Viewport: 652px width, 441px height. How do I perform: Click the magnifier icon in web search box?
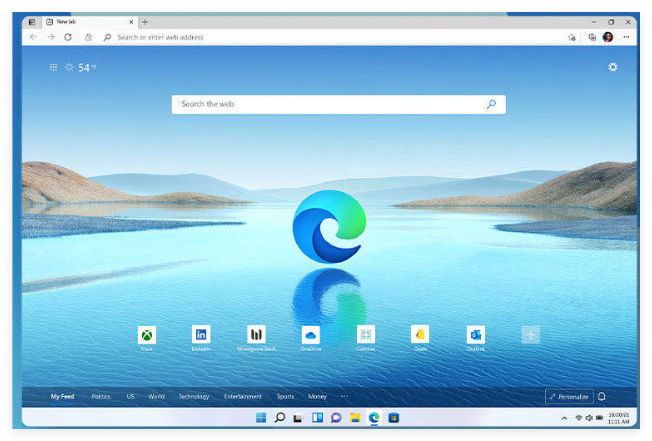click(491, 104)
